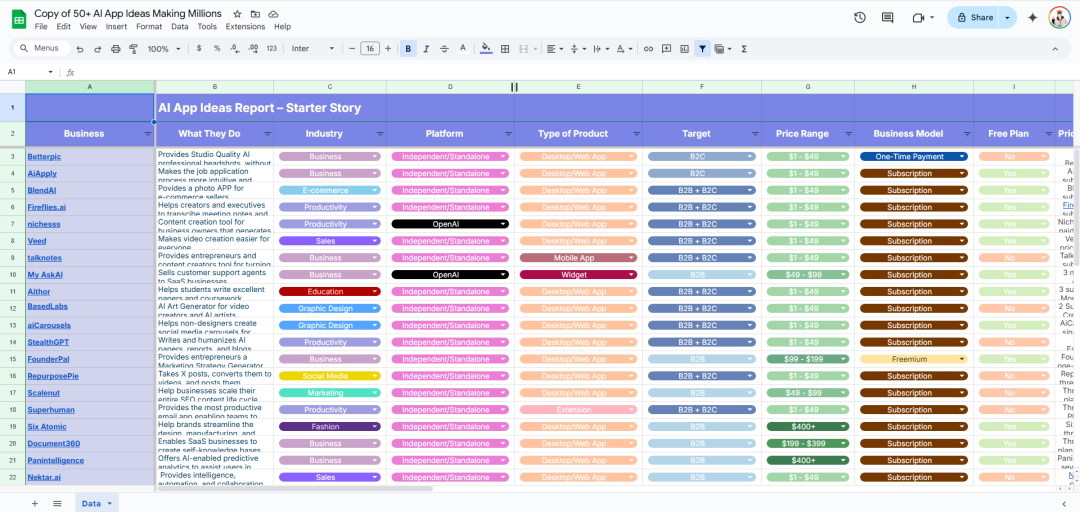This screenshot has height=512, width=1080.
Task: Click the font size 16 field
Action: (370, 49)
